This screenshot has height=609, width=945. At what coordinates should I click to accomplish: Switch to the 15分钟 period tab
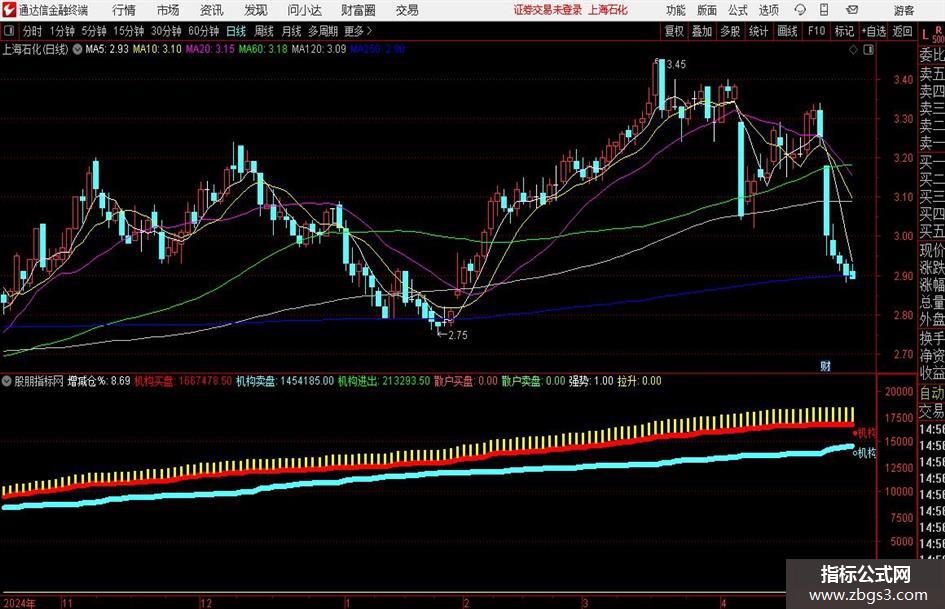[129, 31]
